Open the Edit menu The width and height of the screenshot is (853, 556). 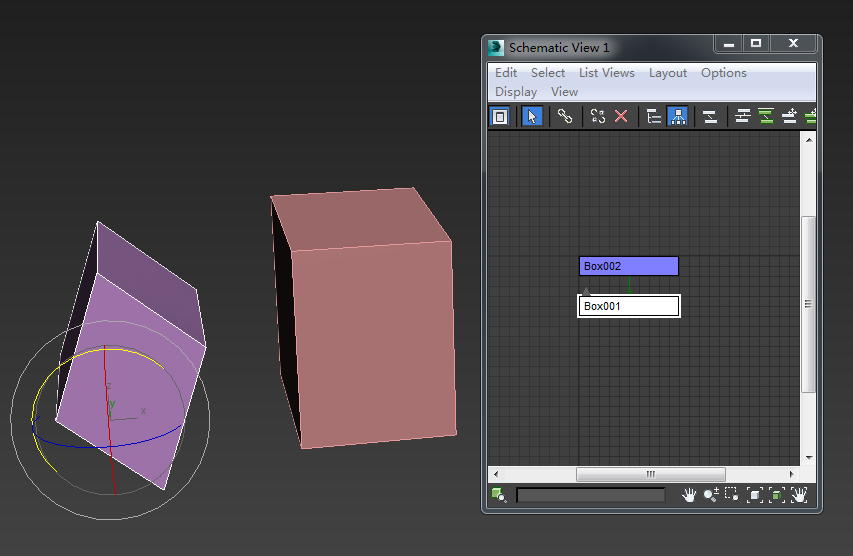506,72
